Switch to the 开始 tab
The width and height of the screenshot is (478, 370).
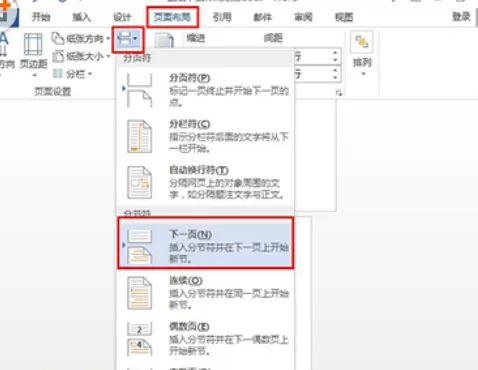[x=41, y=17]
